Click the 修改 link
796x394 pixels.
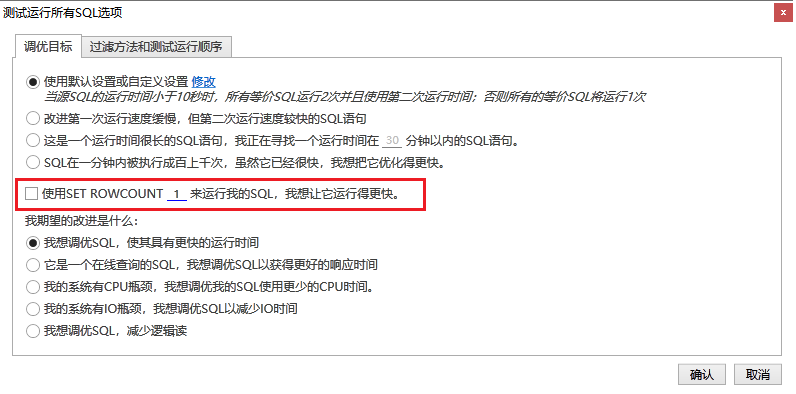coord(204,82)
